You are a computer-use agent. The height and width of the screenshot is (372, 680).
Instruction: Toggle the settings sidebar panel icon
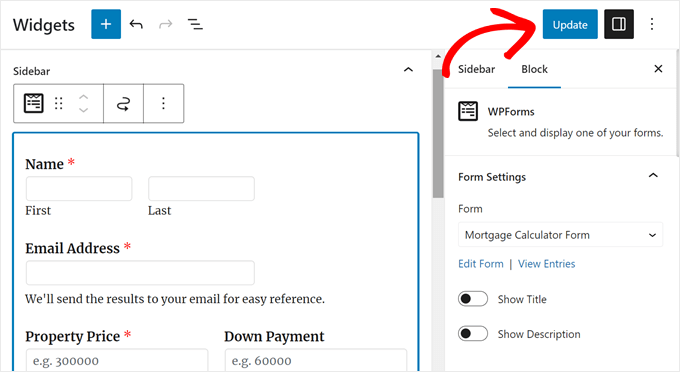point(619,24)
